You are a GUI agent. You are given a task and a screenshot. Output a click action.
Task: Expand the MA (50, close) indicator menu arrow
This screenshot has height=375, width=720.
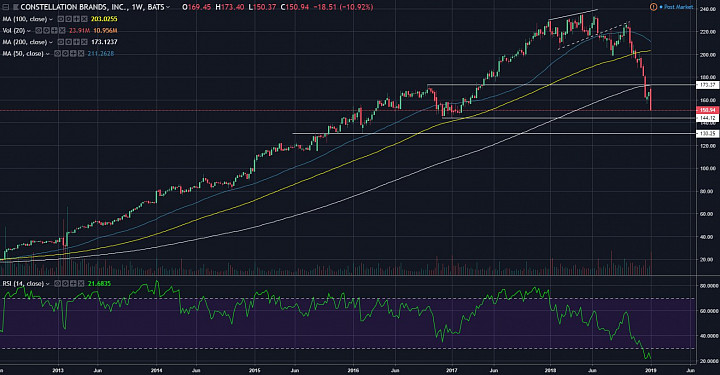pyautogui.click(x=47, y=54)
